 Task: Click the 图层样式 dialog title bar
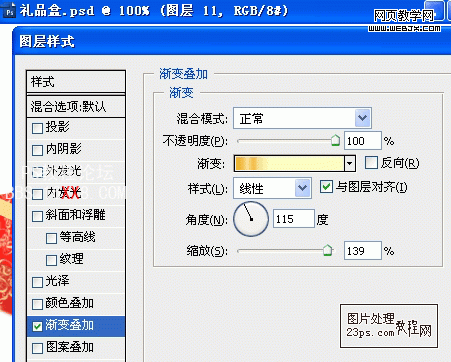coord(232,42)
